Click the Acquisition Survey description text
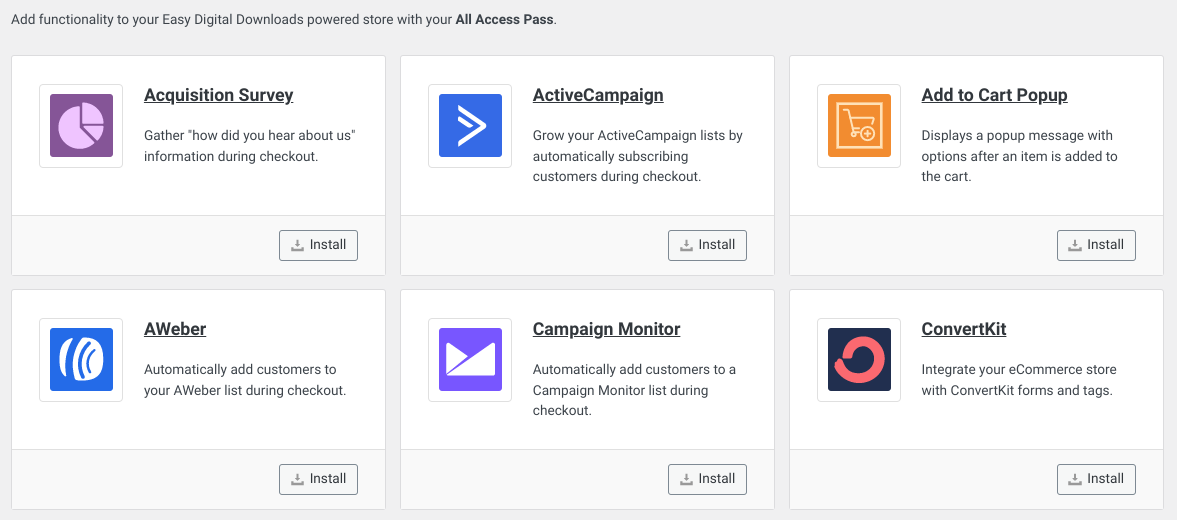1177x520 pixels. point(250,146)
